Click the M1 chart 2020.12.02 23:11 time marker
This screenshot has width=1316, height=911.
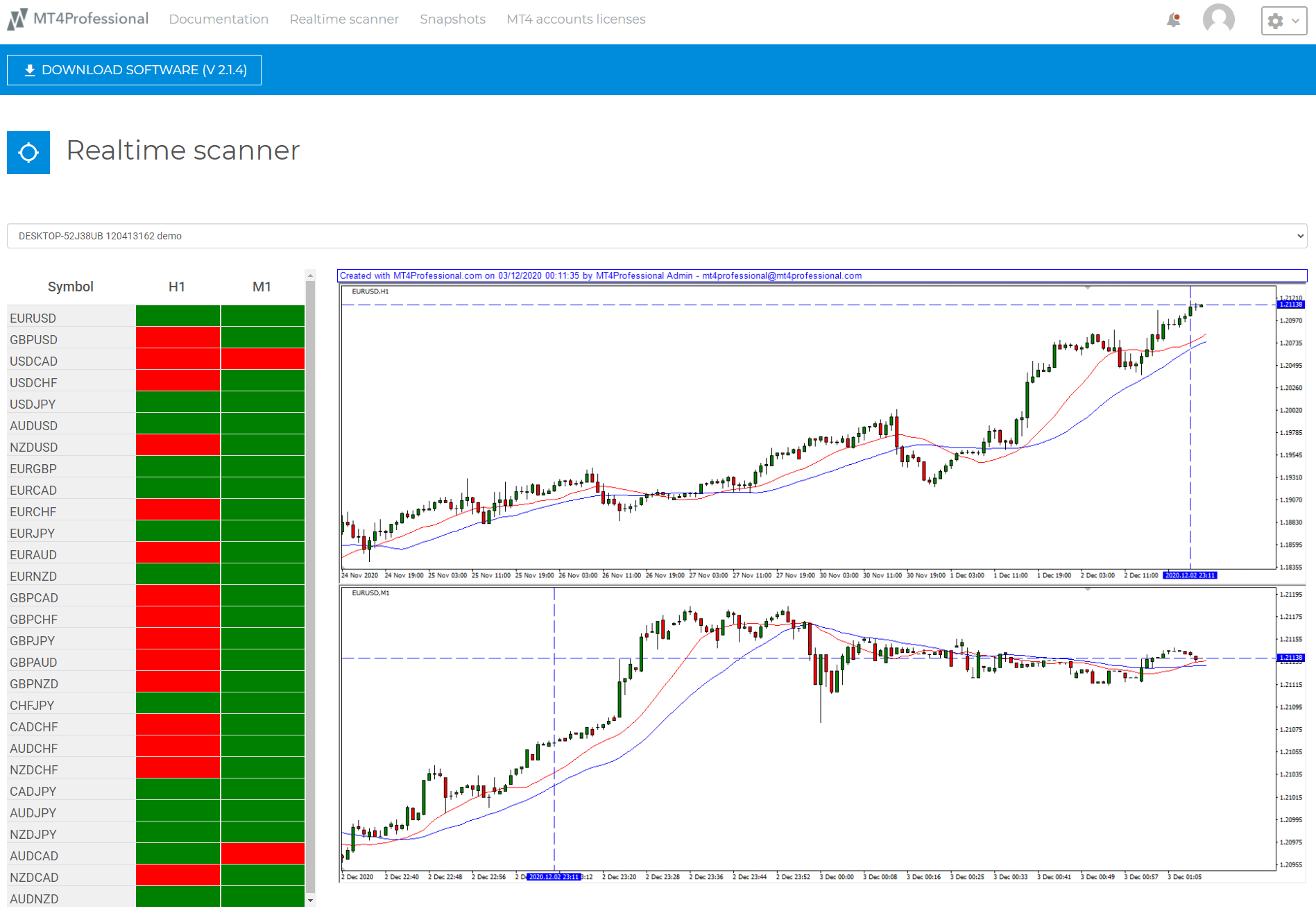pos(554,877)
